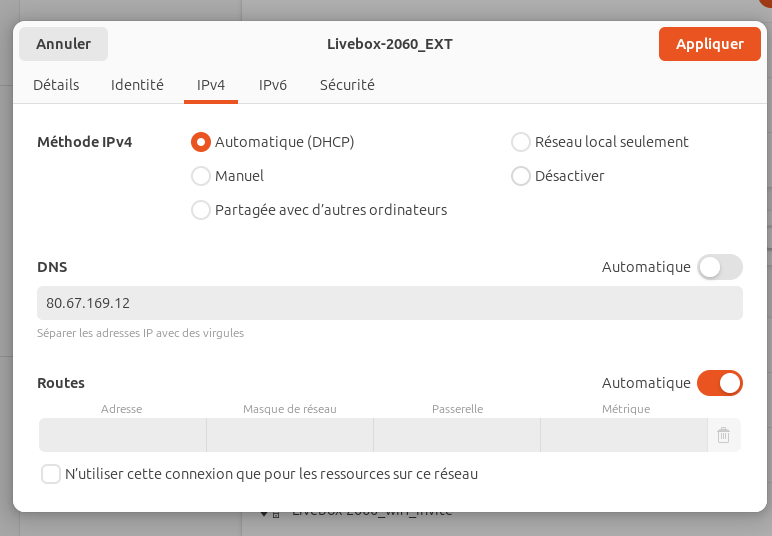This screenshot has height=536, width=772.
Task: Turn off the Routes Automatique switch
Action: pos(720,383)
